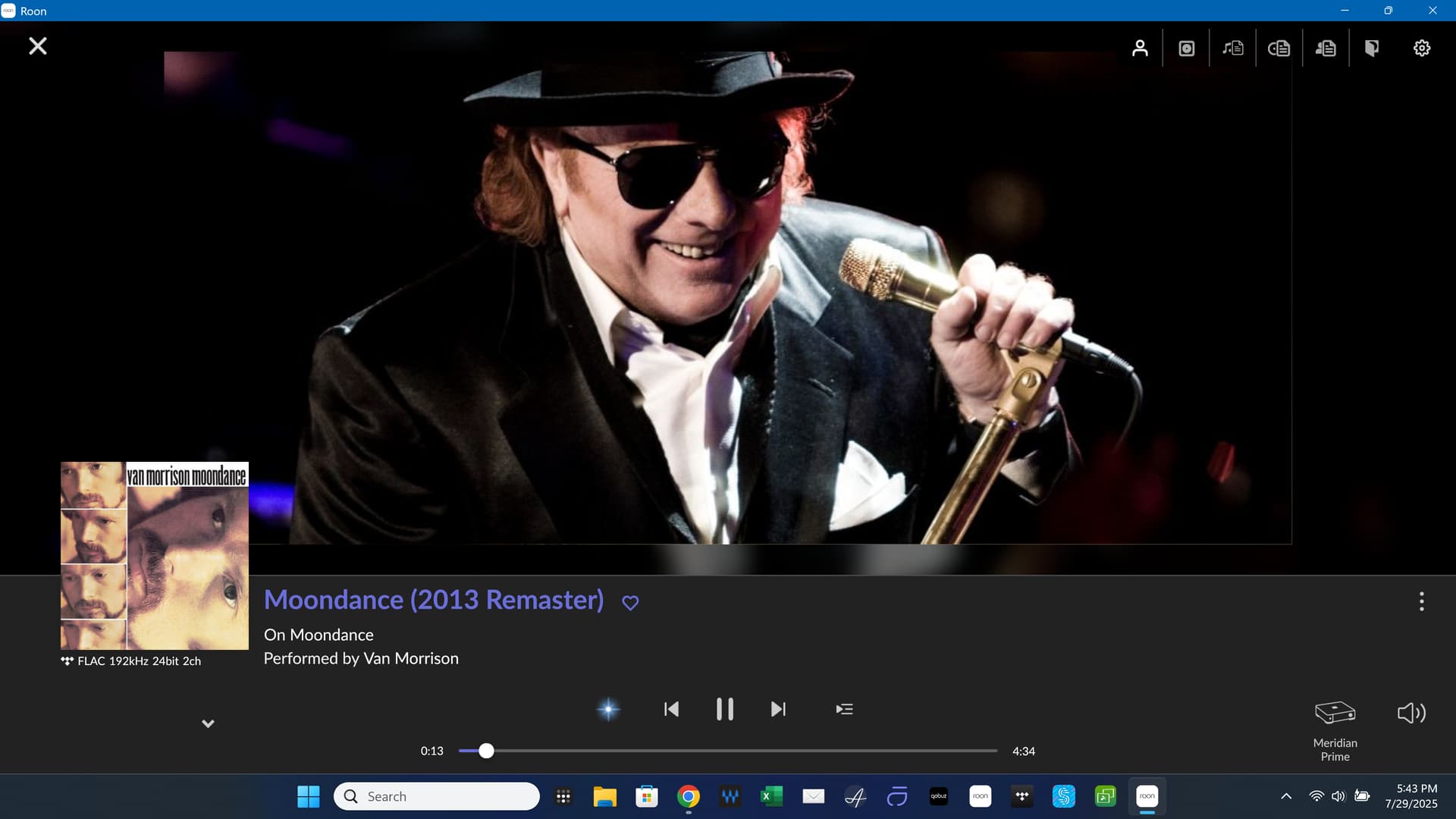
Task: Skip to next track
Action: 779,709
